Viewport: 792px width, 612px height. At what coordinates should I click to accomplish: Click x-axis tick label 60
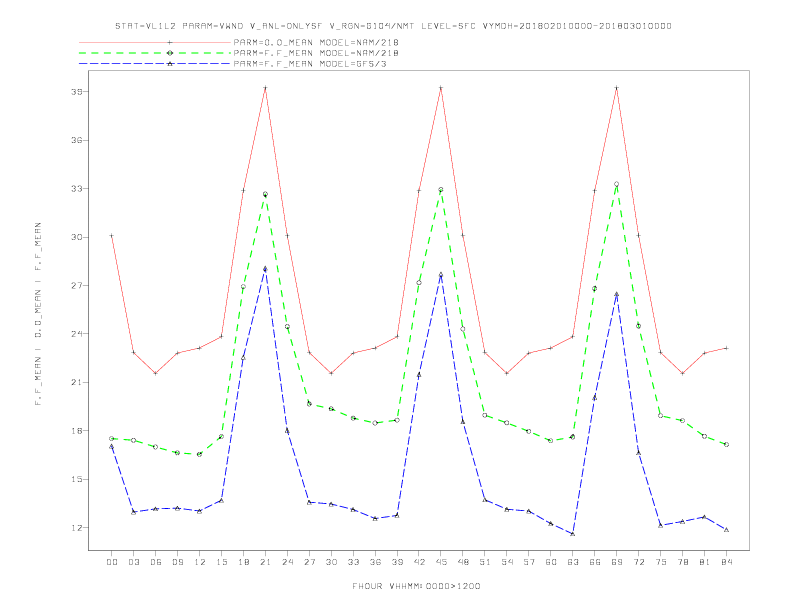(551, 562)
